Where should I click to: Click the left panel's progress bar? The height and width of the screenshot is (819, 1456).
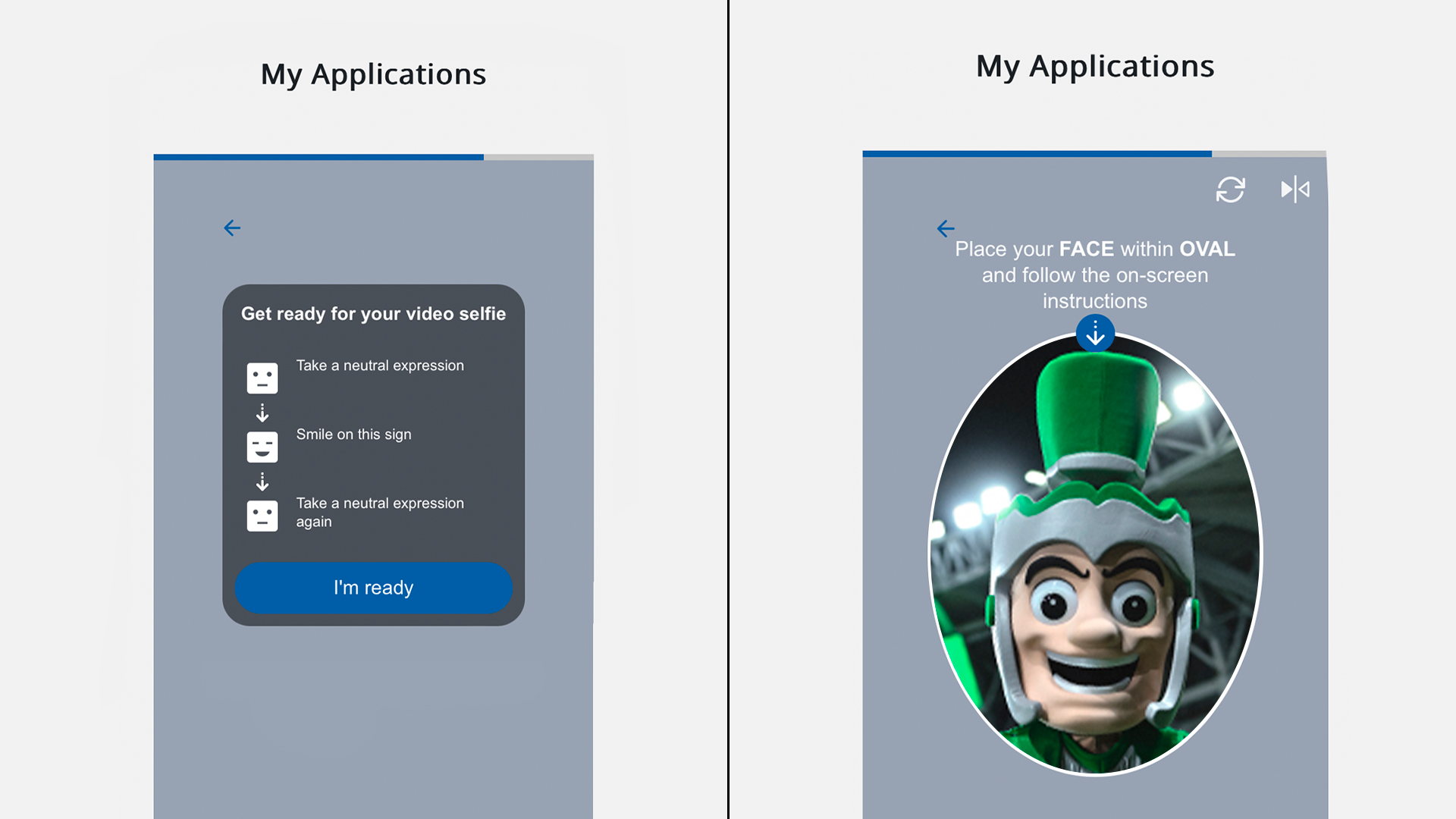pos(373,157)
